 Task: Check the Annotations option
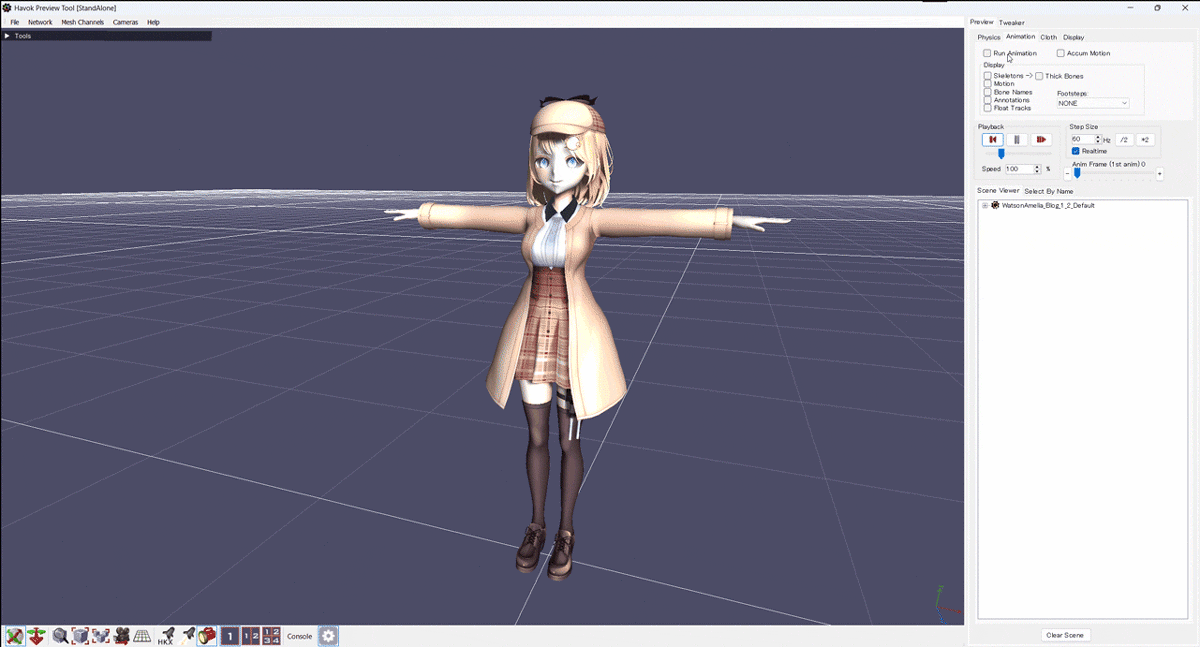tap(987, 100)
